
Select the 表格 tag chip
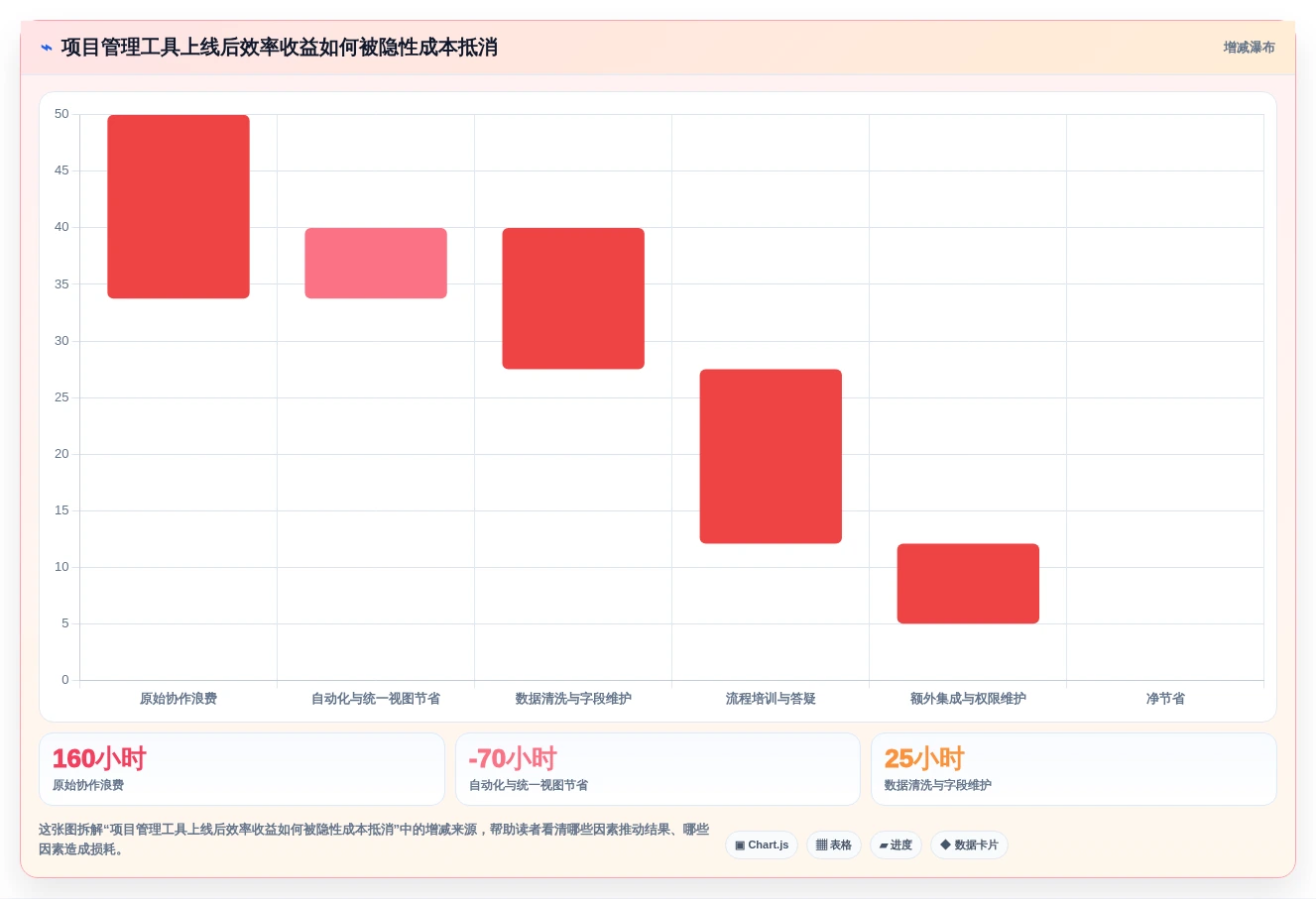834,845
